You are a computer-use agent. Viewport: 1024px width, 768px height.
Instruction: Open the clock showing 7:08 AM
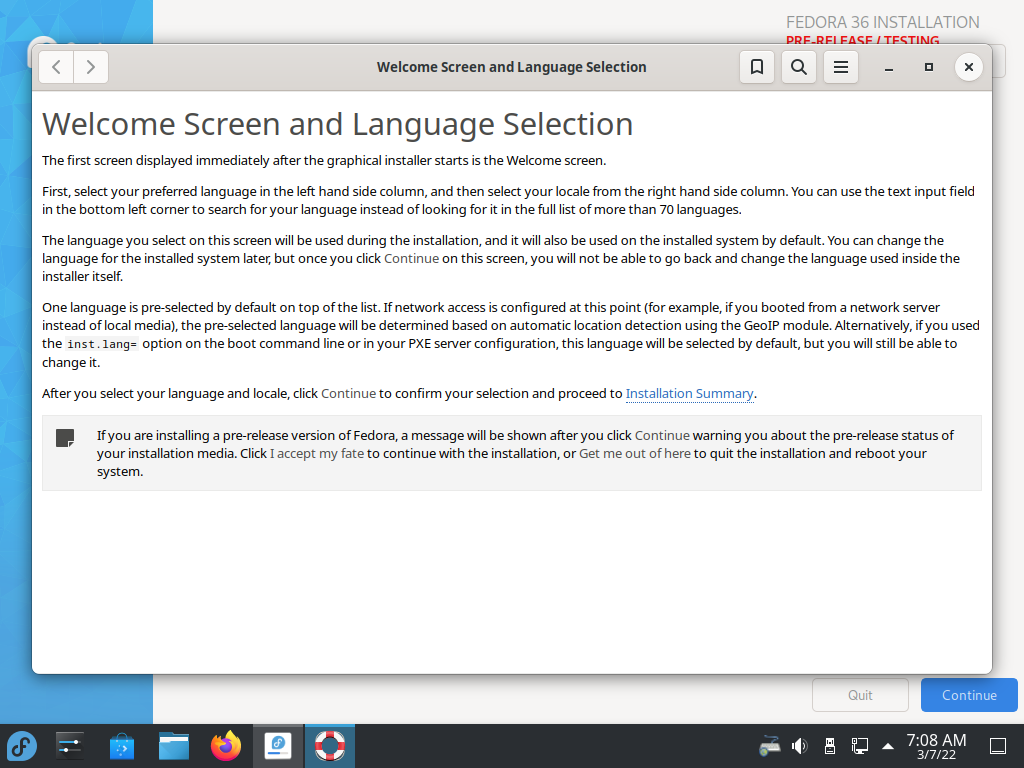(936, 746)
